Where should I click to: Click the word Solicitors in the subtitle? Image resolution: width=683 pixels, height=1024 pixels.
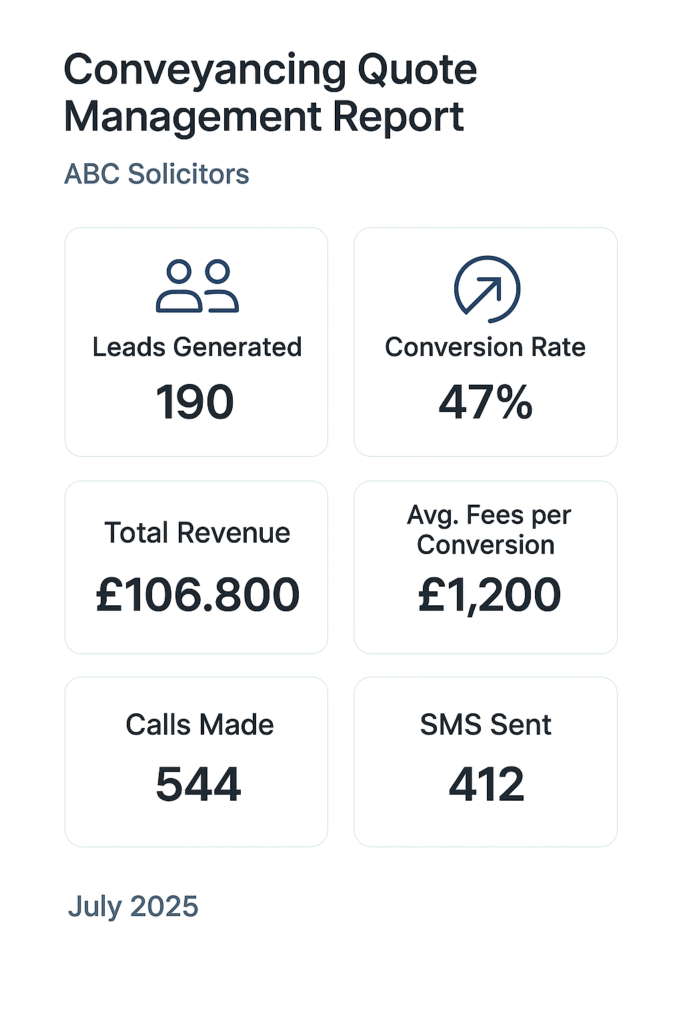(189, 174)
